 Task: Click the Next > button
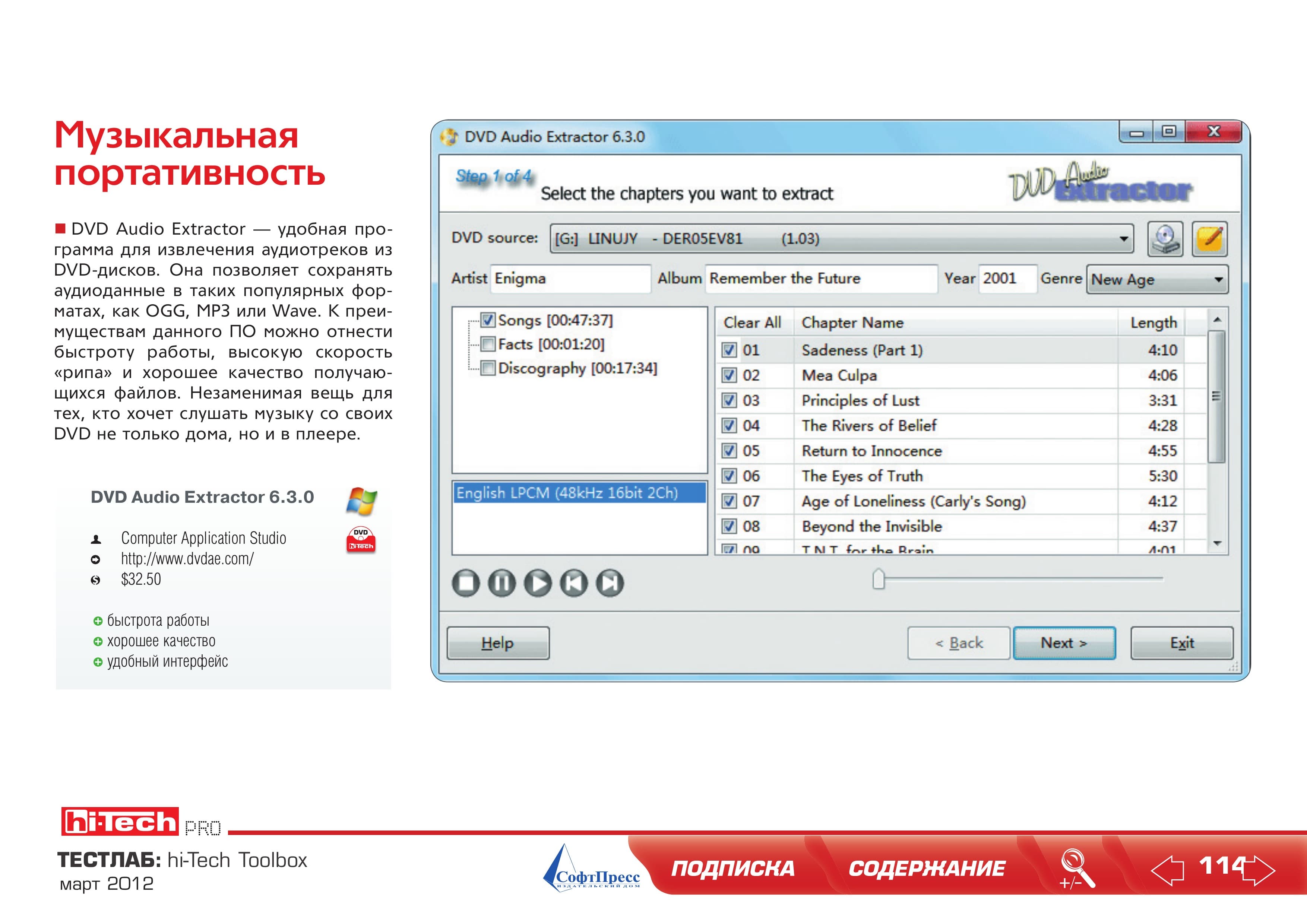pyautogui.click(x=1064, y=644)
